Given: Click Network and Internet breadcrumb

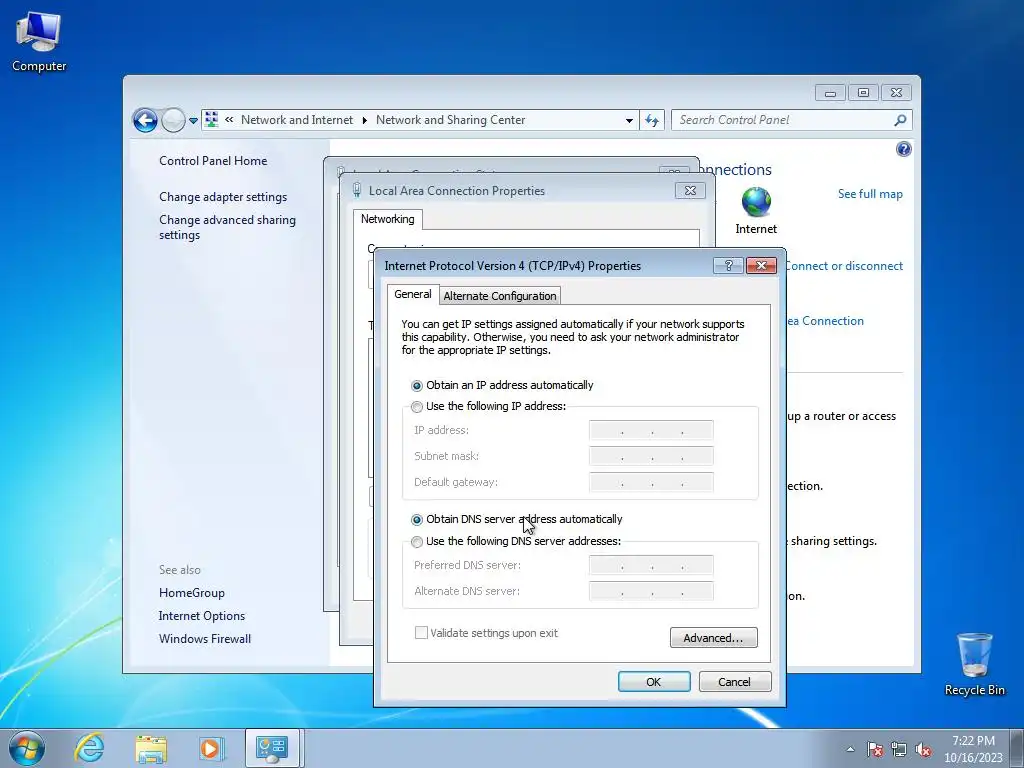Looking at the screenshot, I should pos(296,120).
